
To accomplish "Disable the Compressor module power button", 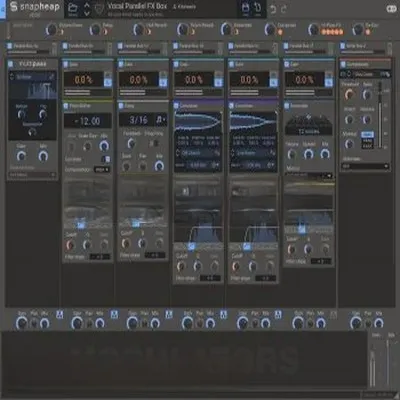I will 343,64.
